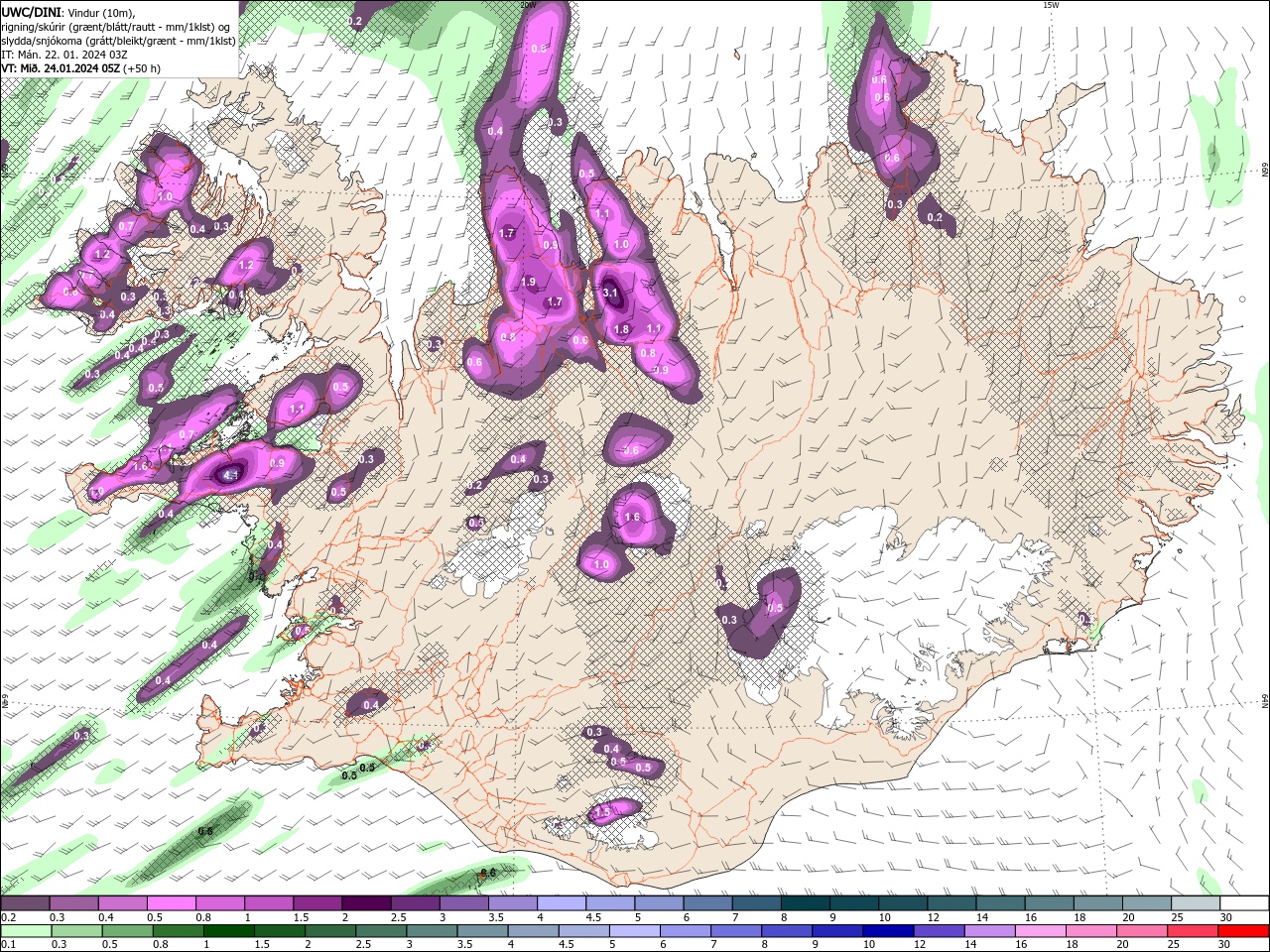Click the '(+50 h)' forecast offset text
Viewport: 1270px width, 952px height.
[x=142, y=68]
